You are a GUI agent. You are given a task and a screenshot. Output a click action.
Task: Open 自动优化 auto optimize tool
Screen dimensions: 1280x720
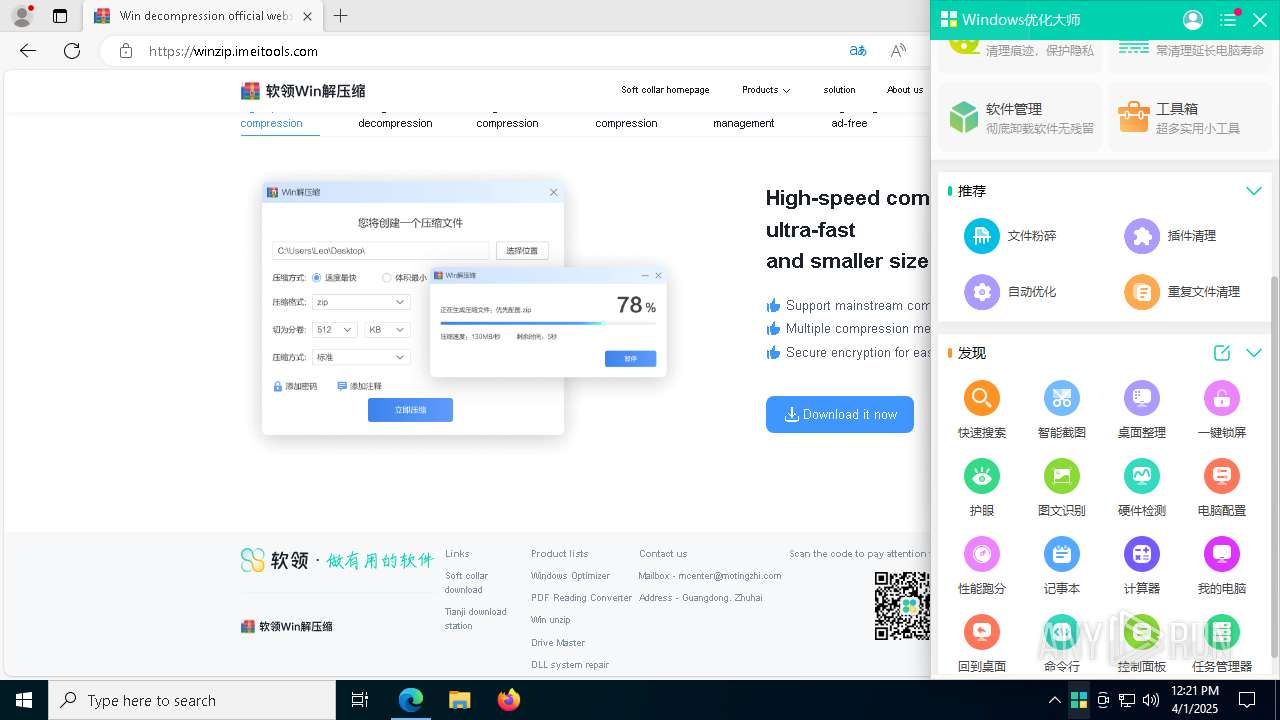tap(1010, 292)
